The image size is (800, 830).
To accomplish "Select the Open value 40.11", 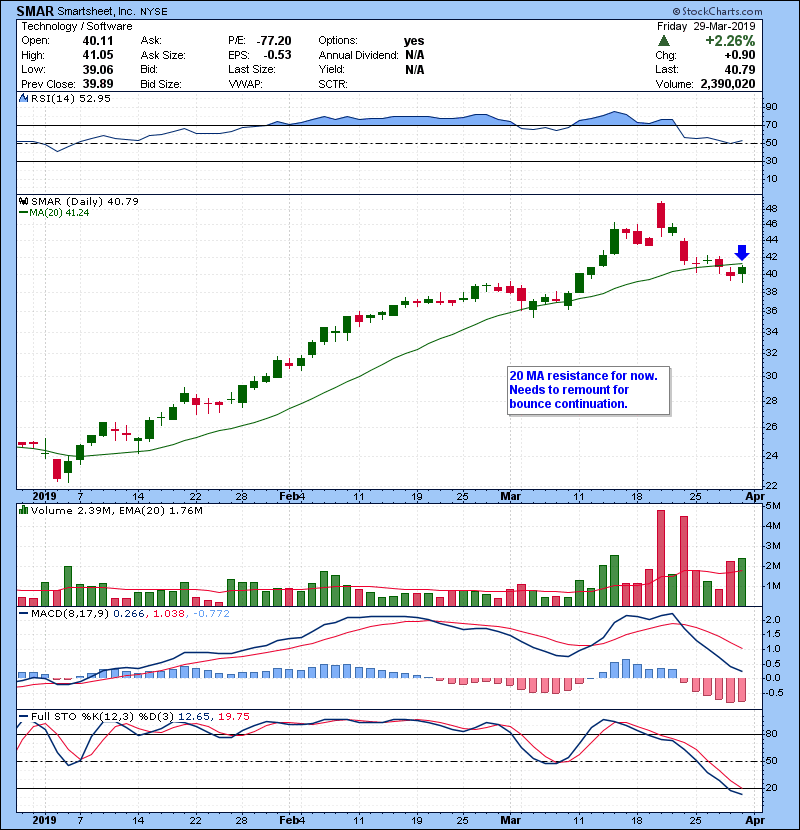I will click(98, 41).
